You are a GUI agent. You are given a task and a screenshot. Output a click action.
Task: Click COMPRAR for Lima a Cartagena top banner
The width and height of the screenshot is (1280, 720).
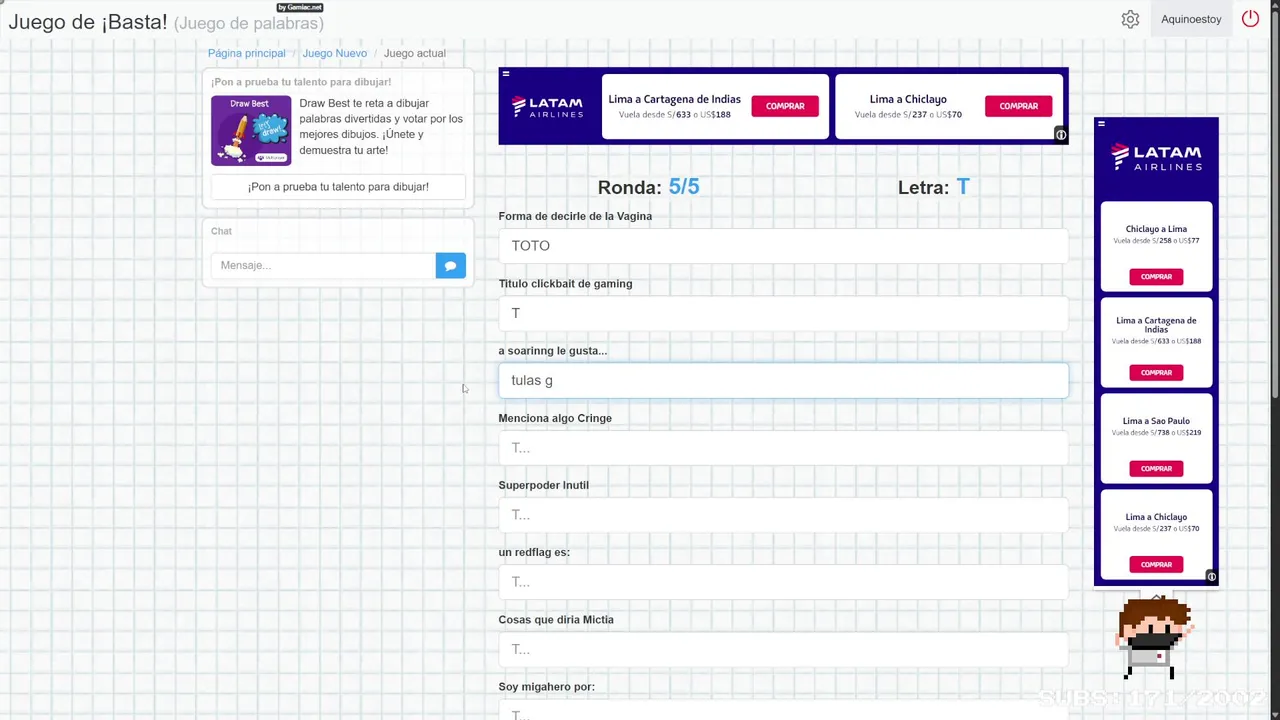coord(785,106)
